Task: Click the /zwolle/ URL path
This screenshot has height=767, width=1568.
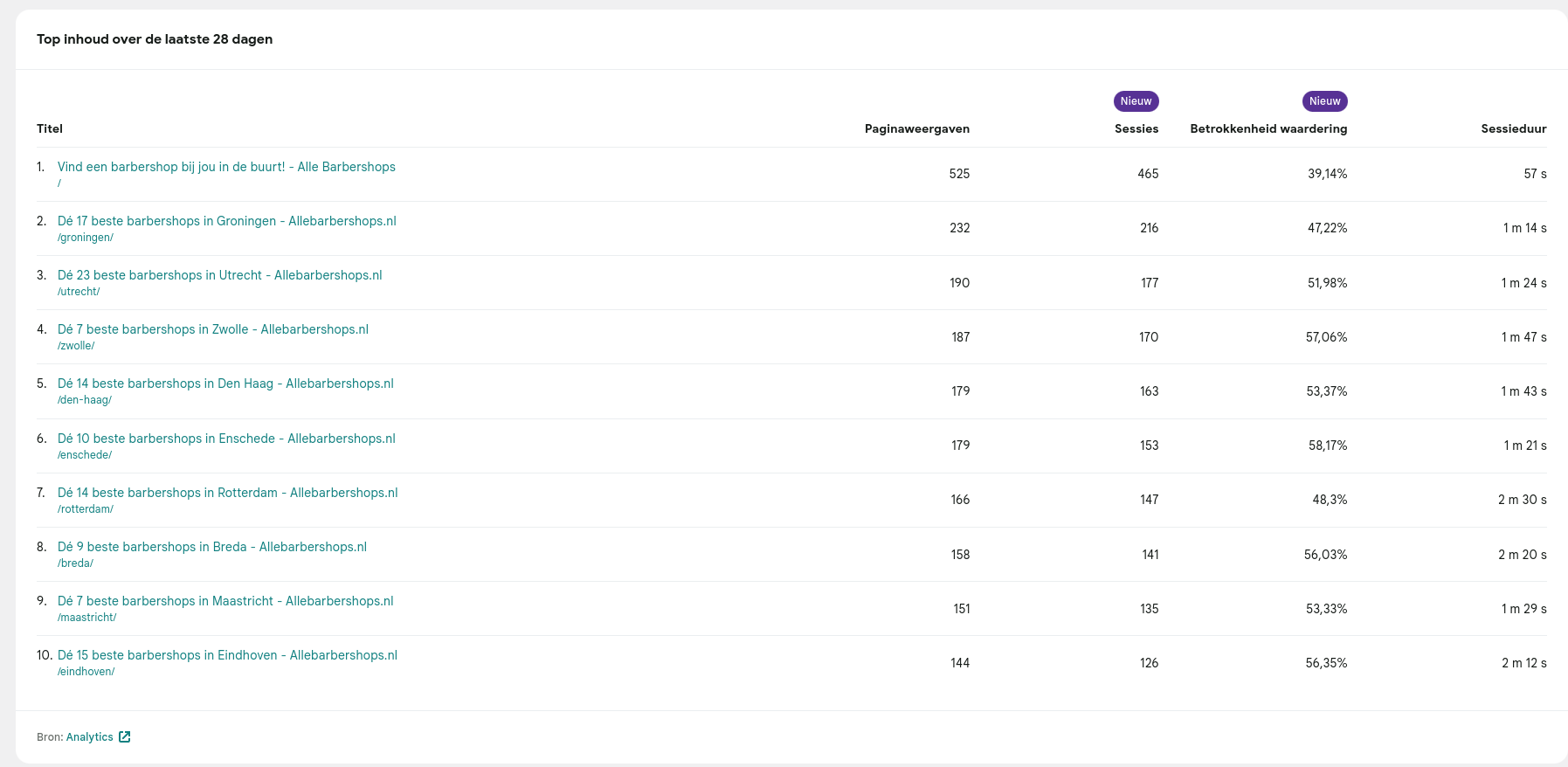Action: pyautogui.click(x=76, y=346)
